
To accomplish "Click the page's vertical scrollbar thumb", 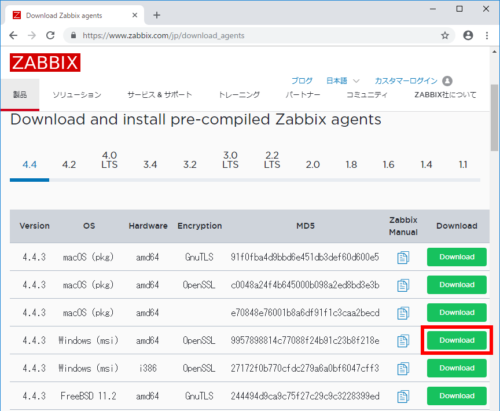I will [x=494, y=118].
